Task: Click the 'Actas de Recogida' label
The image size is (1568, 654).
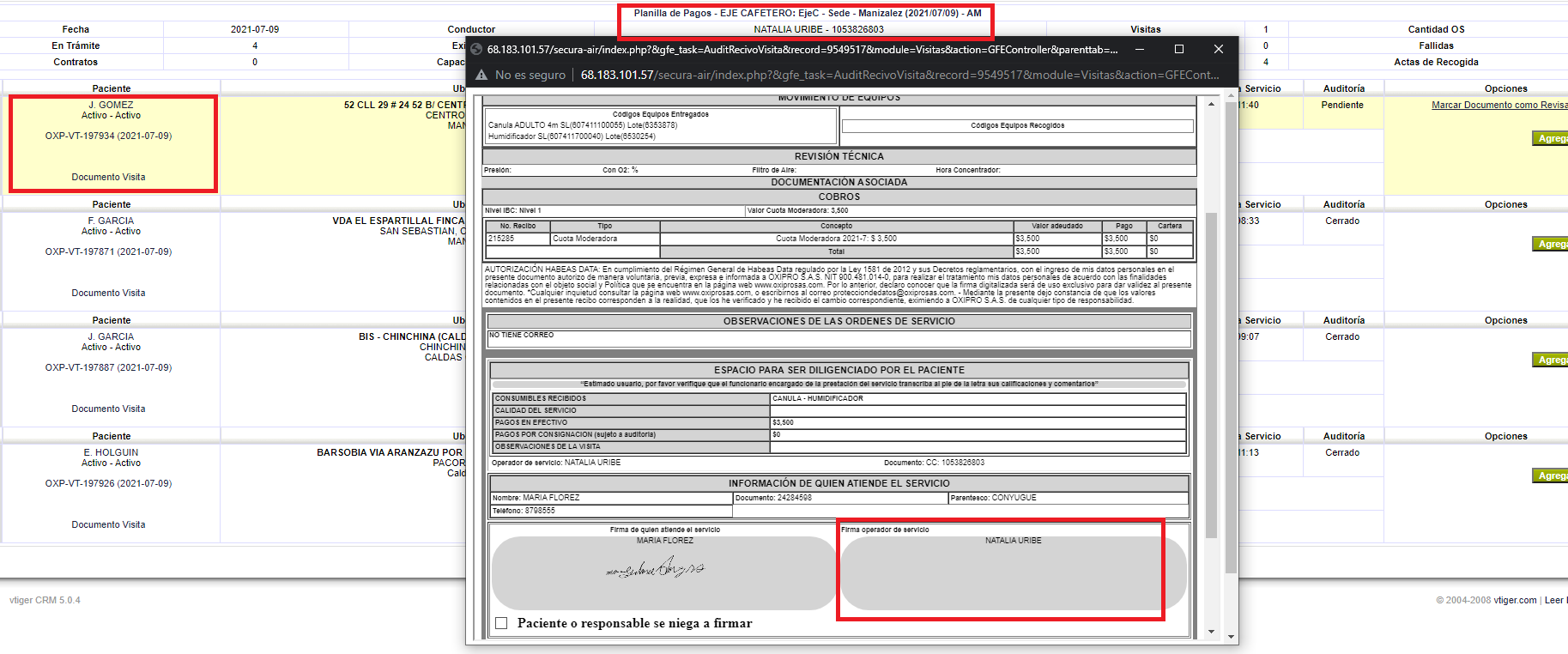Action: coord(1436,62)
